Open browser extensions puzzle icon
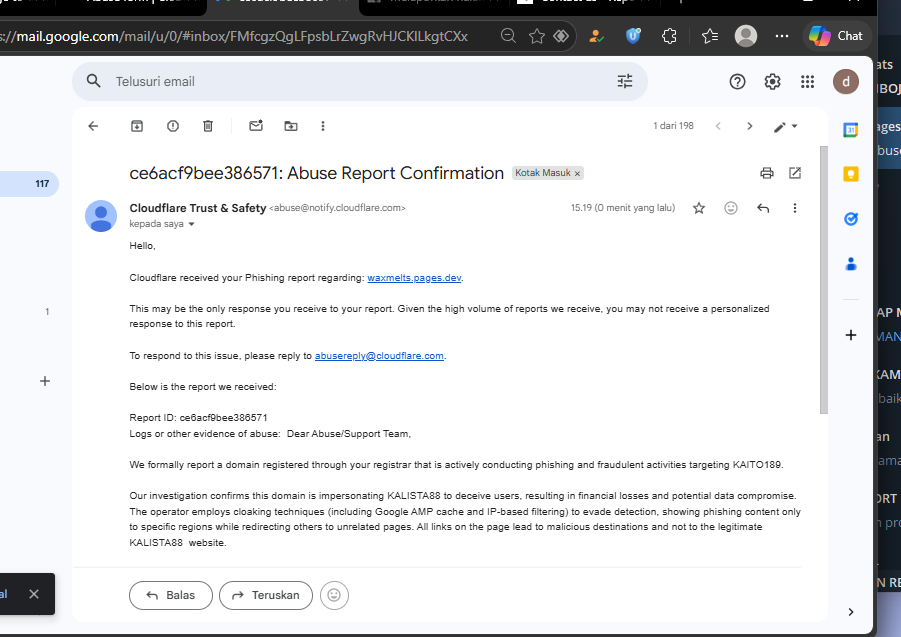 coord(669,36)
